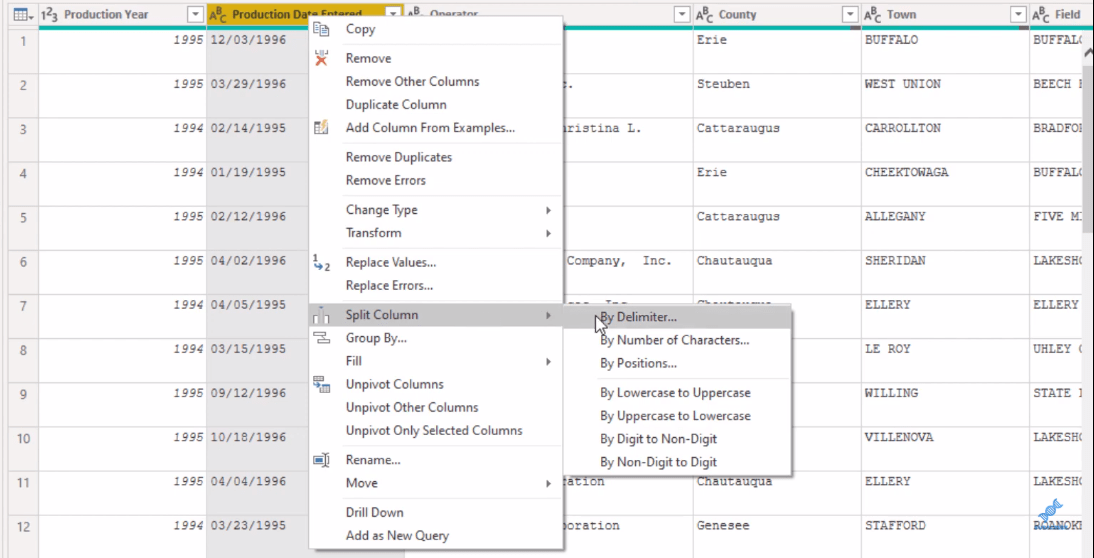Select By Positions split option
1094x558 pixels.
point(677,363)
